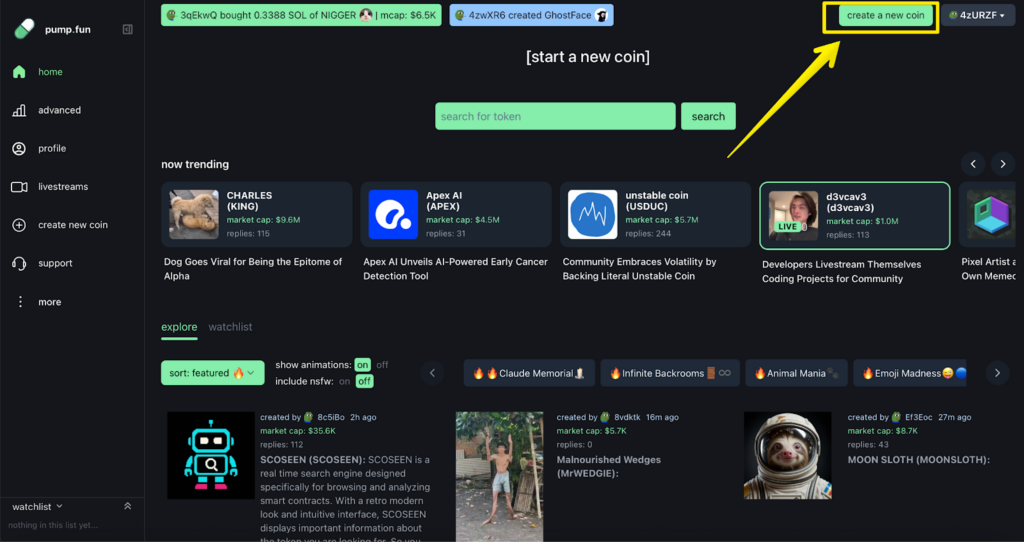Turn show animations off
The image size is (1024, 542).
(382, 365)
